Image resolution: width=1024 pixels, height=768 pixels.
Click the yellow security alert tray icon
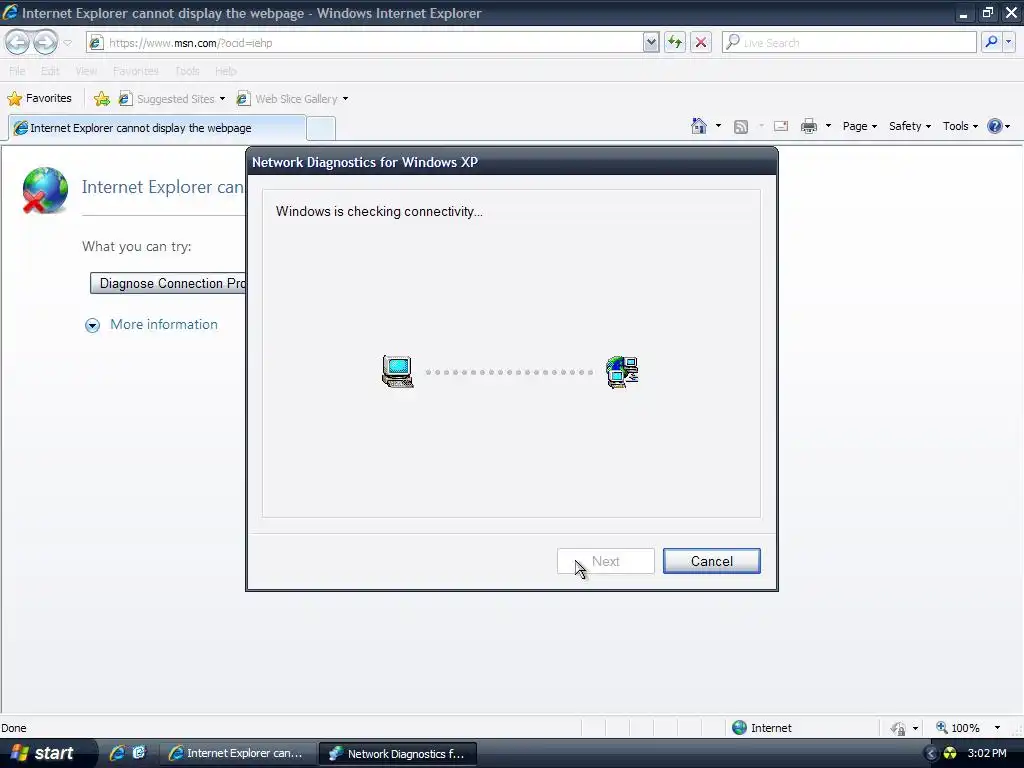(950, 754)
